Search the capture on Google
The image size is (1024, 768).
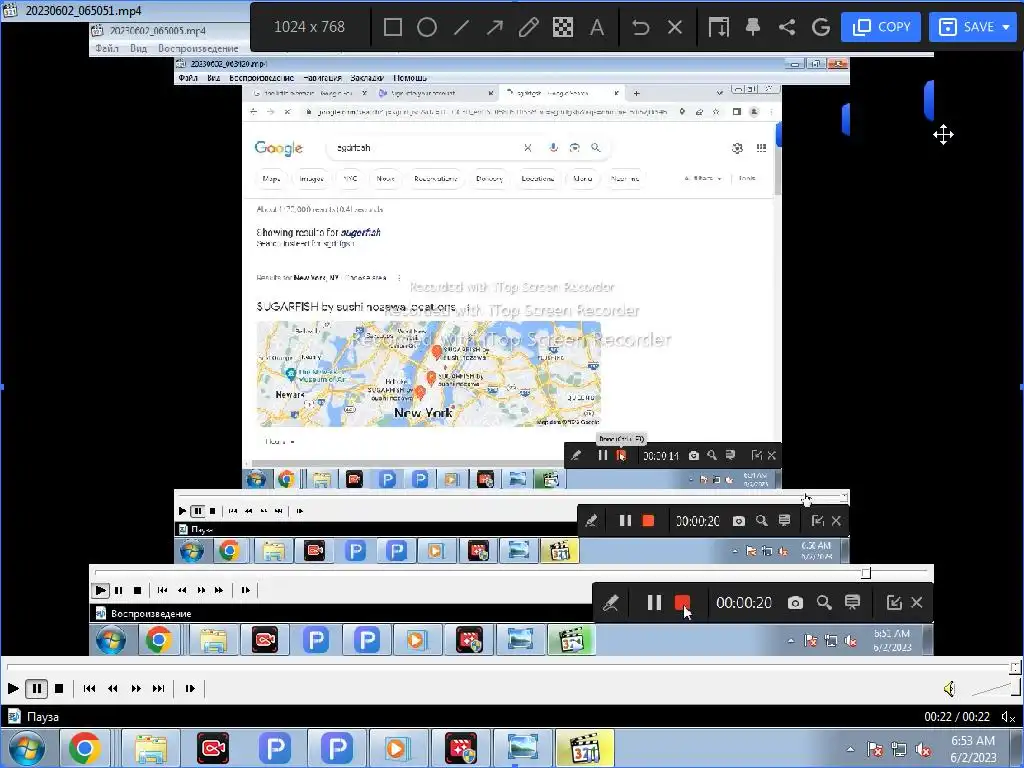pyautogui.click(x=821, y=27)
